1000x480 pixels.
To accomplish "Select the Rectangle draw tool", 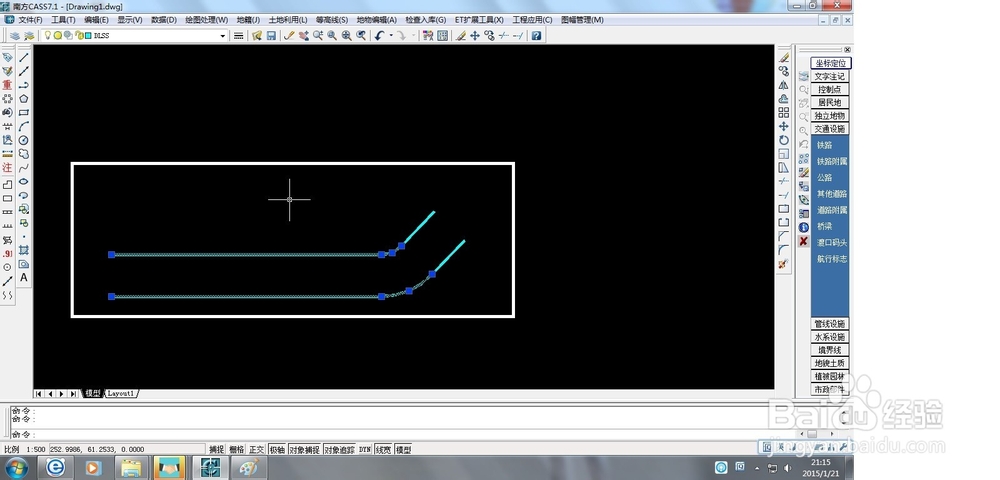I will 24,113.
